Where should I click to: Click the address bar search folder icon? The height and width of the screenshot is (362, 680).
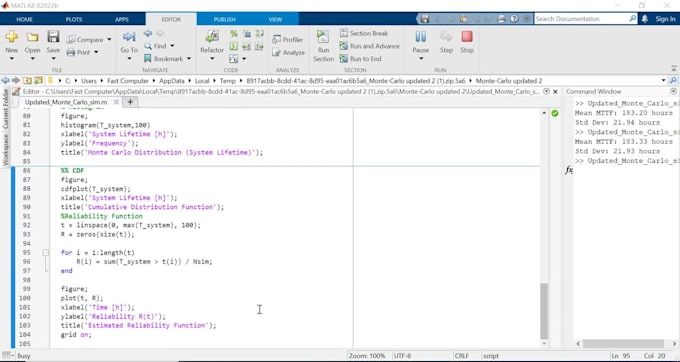[673, 81]
